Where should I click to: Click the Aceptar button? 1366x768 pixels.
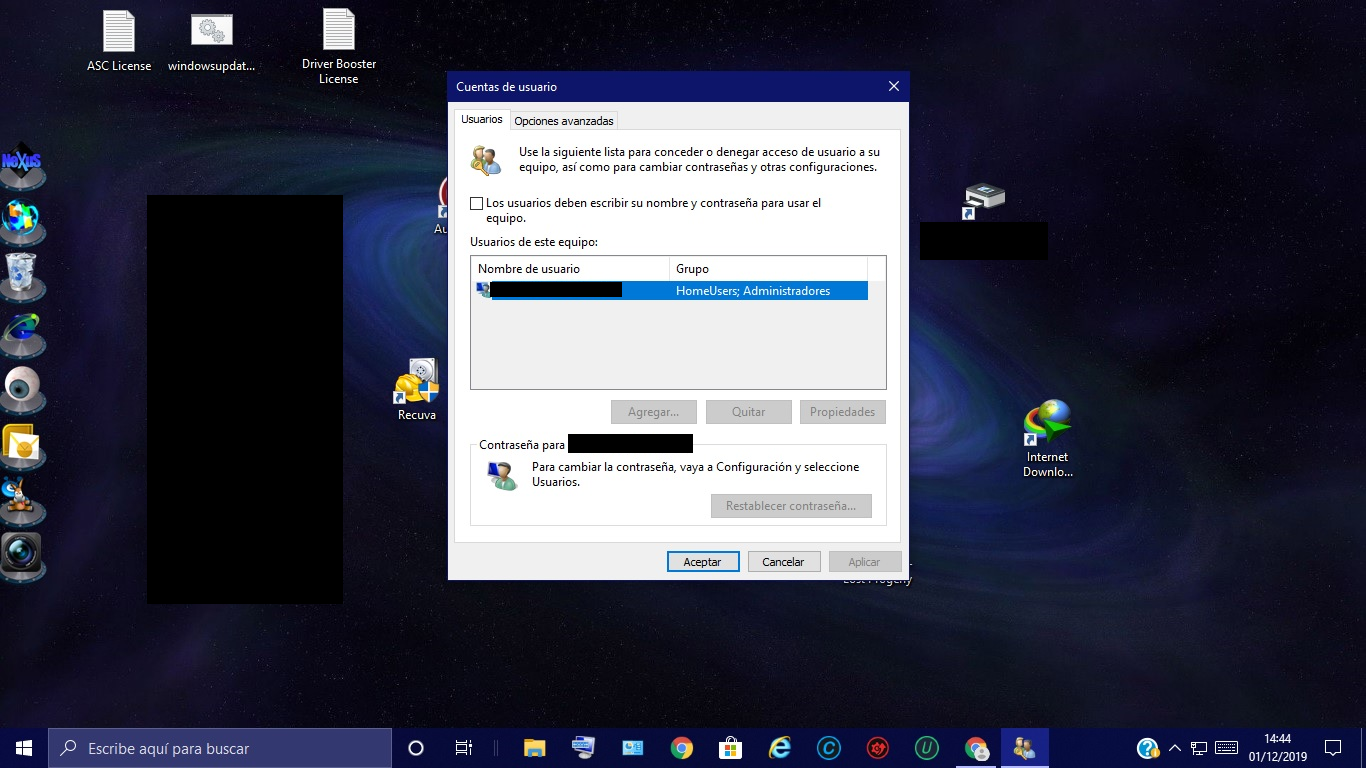coord(703,562)
